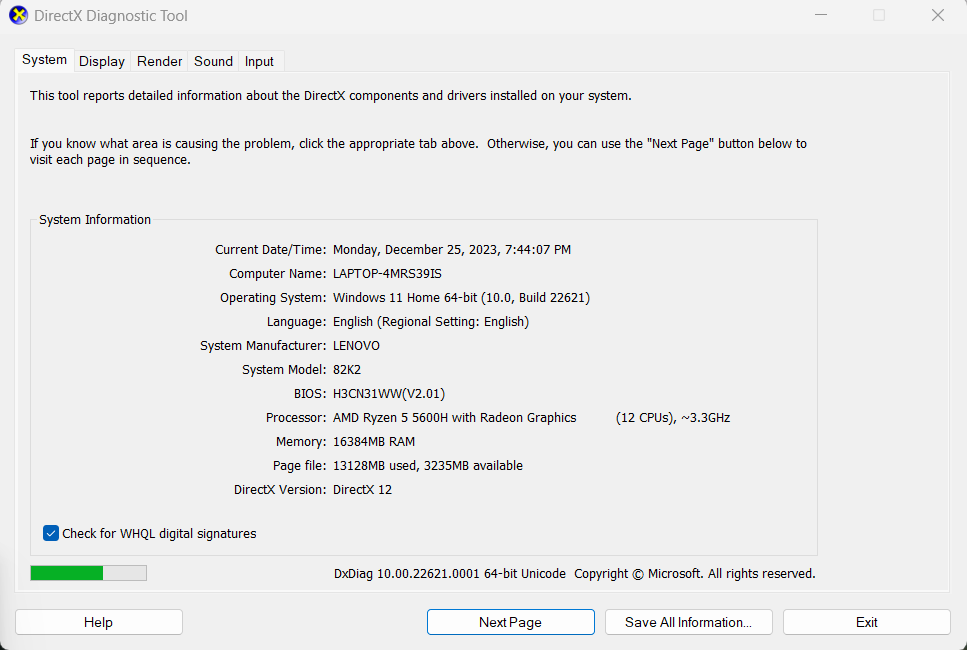Click the 'Computer Name:' label
This screenshot has width=967, height=650.
pos(278,274)
